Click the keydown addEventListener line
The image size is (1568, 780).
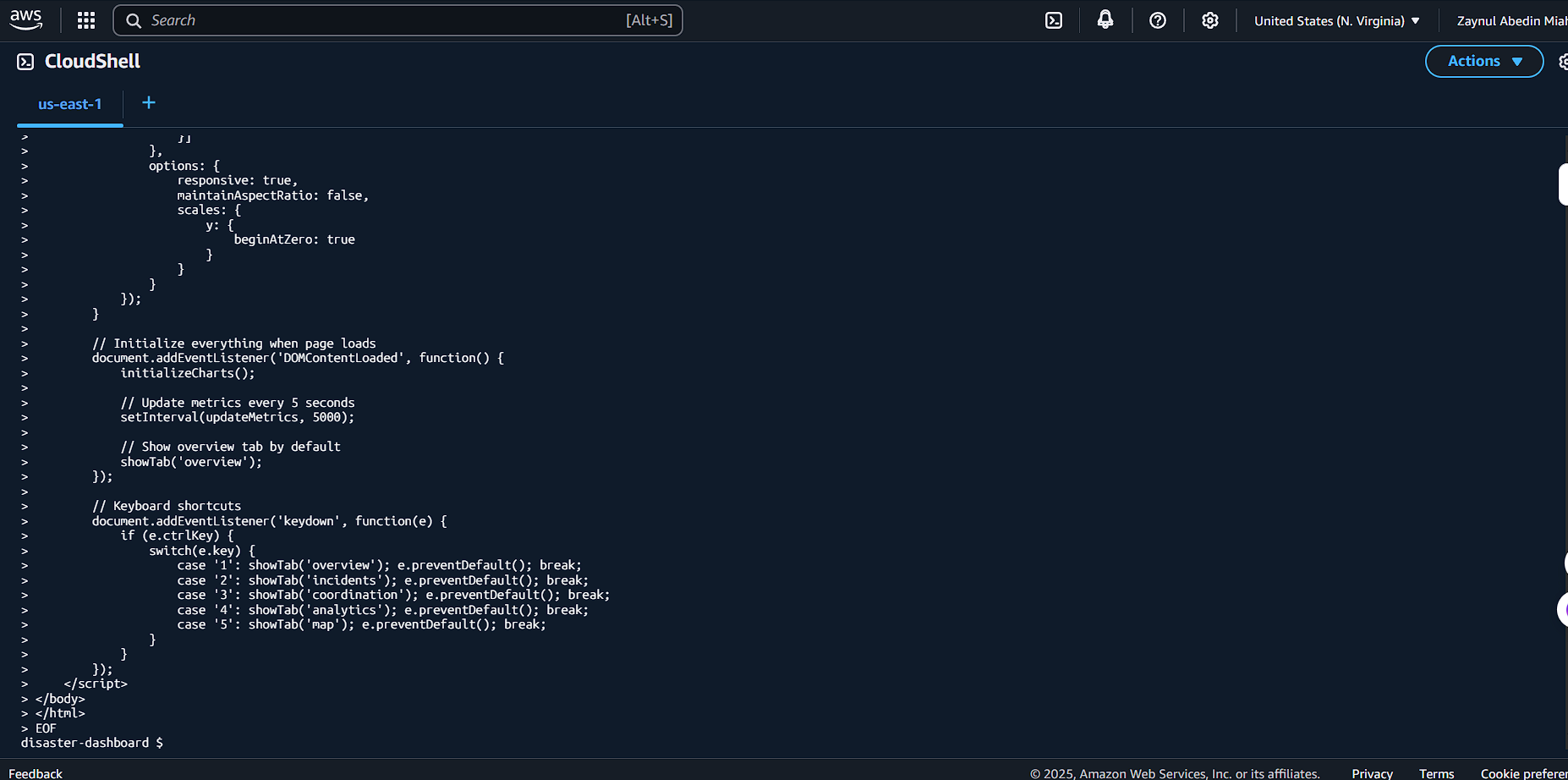(270, 521)
